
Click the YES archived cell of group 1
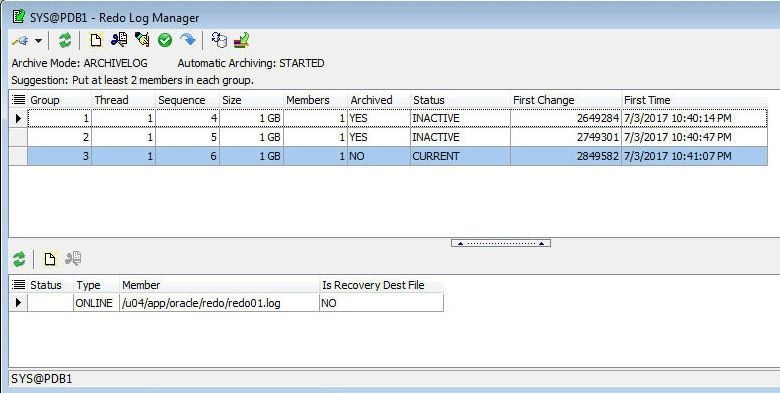tap(379, 118)
